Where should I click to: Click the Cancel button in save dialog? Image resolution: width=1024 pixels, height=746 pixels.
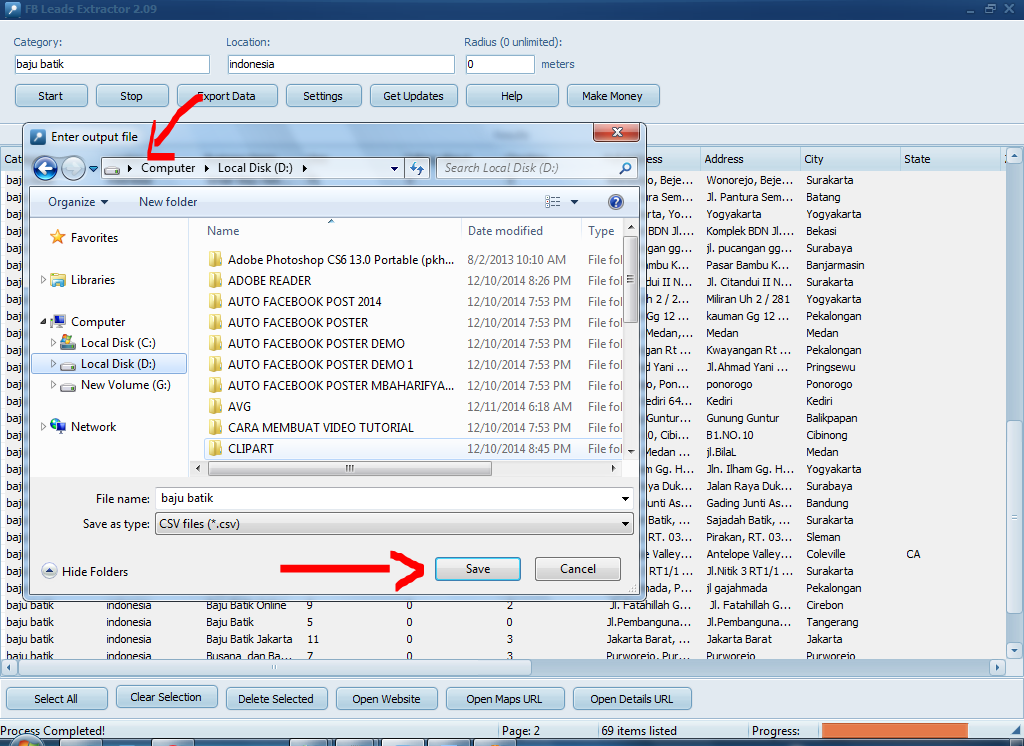coord(577,569)
